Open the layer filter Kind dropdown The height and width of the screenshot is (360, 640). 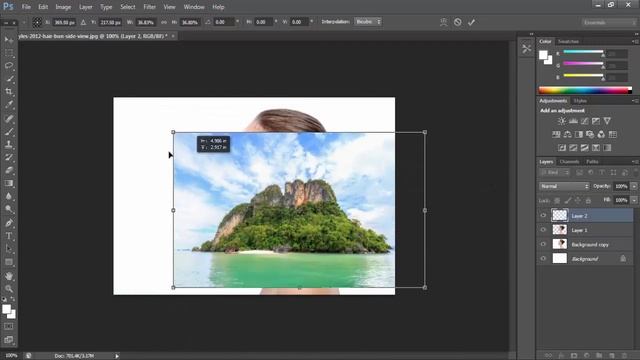pyautogui.click(x=555, y=173)
